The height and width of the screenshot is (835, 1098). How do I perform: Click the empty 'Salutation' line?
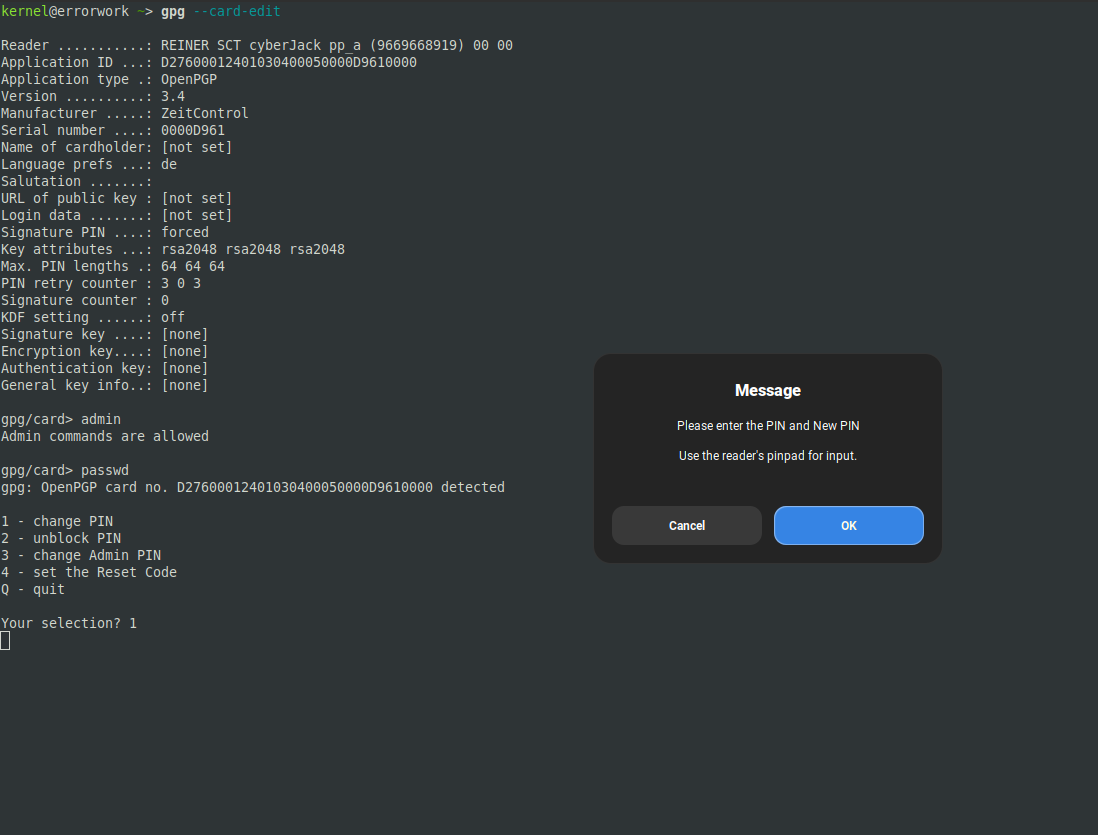point(76,181)
